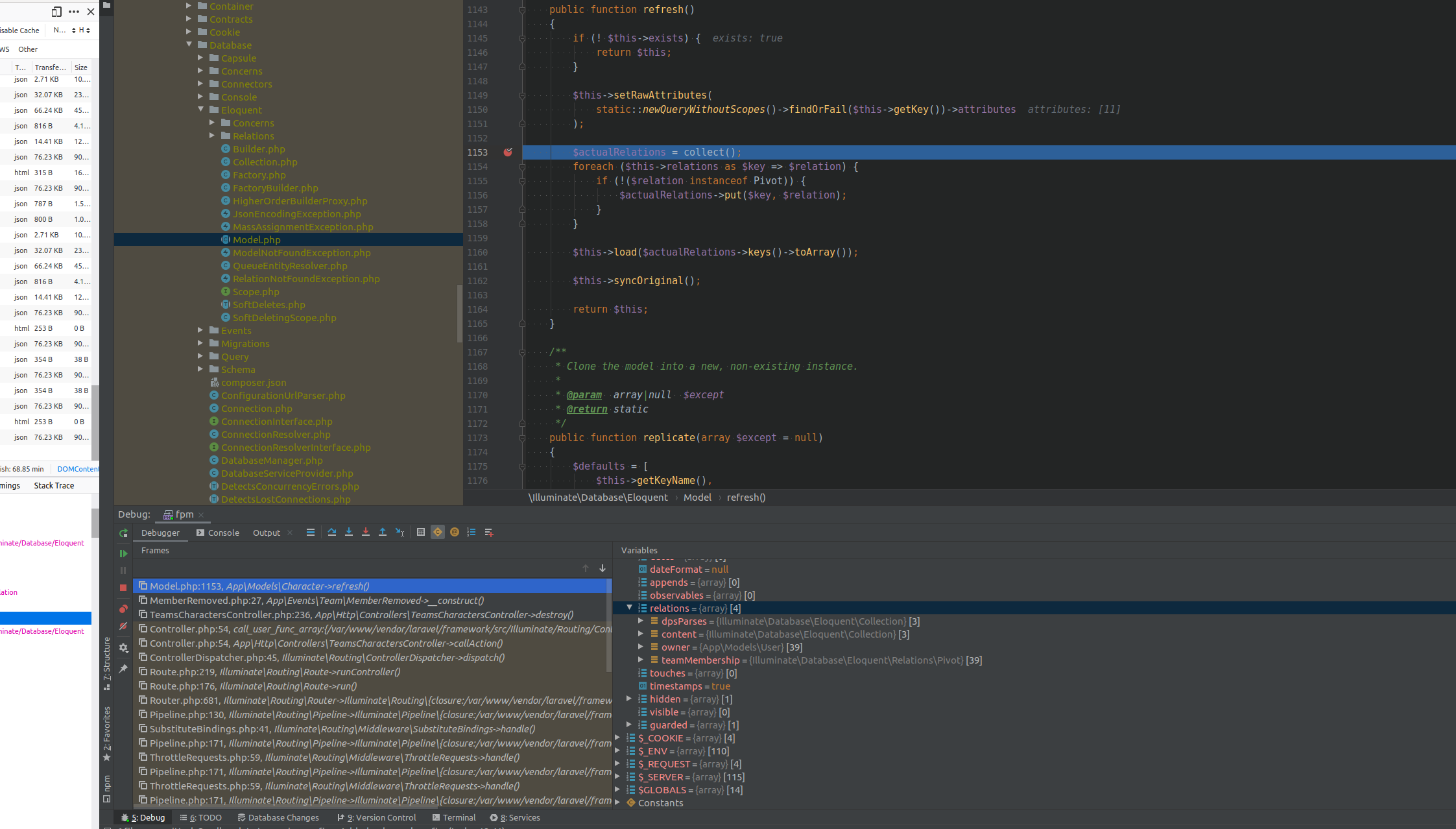Click the Run to Cursor icon
Image resolution: width=1456 pixels, height=829 pixels.
[400, 532]
